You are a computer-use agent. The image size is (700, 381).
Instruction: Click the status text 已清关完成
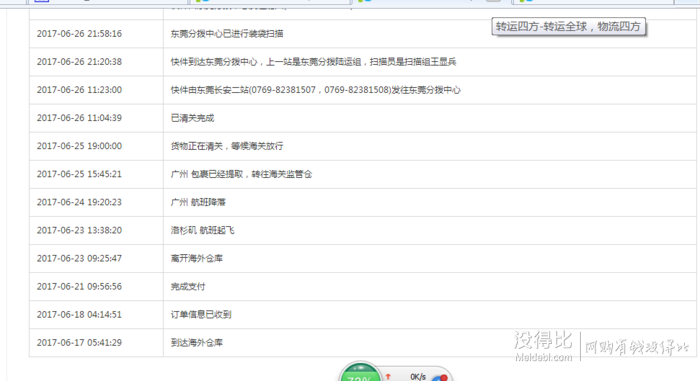pyautogui.click(x=192, y=118)
